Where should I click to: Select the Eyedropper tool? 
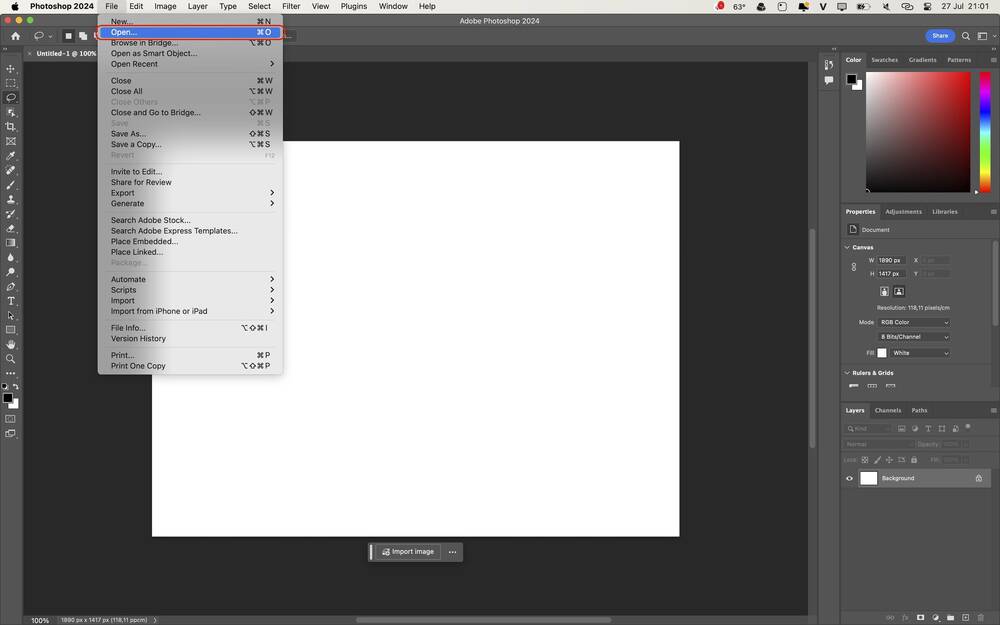[x=11, y=156]
